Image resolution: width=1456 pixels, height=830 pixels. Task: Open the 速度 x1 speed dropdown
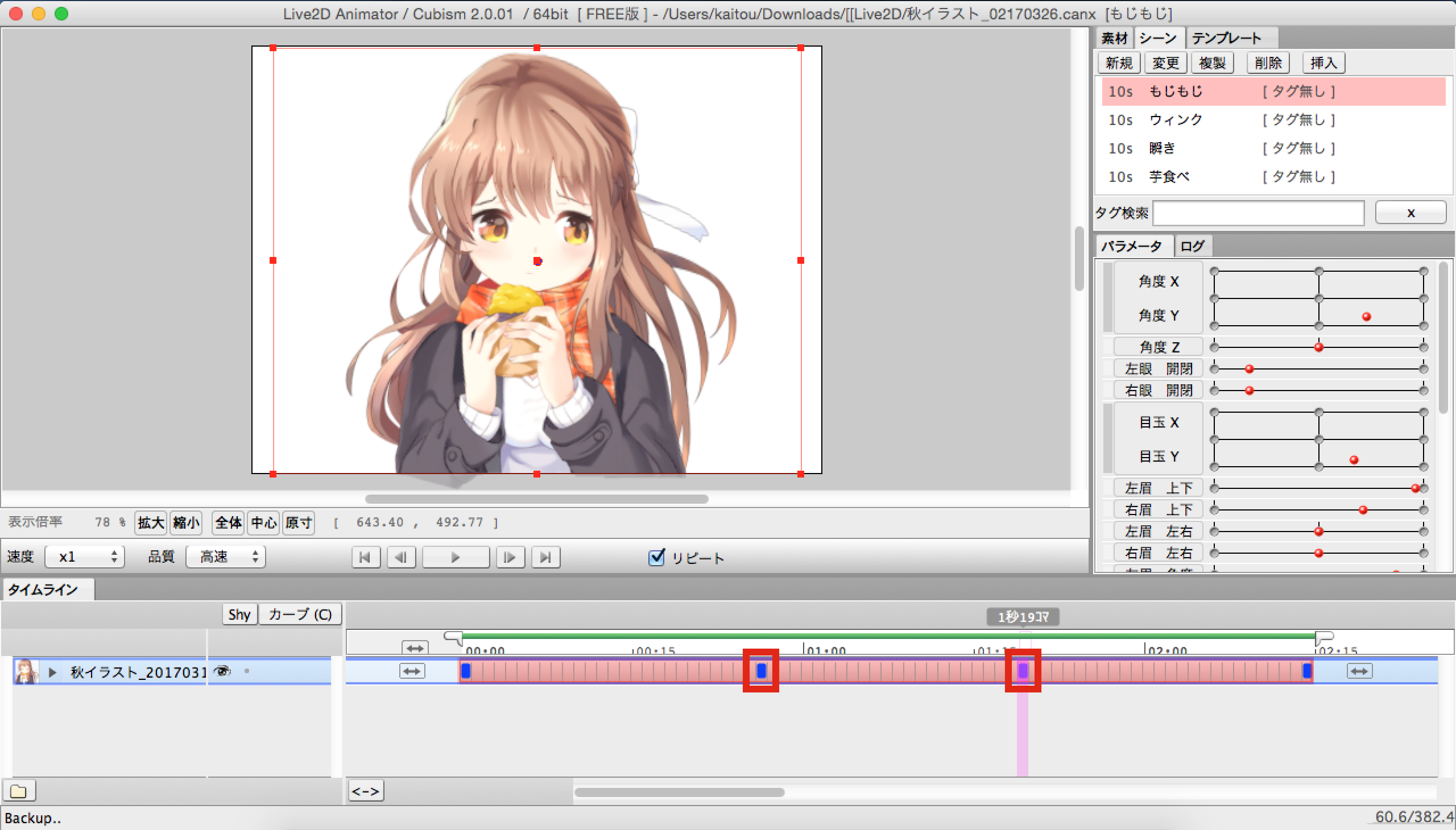85,557
